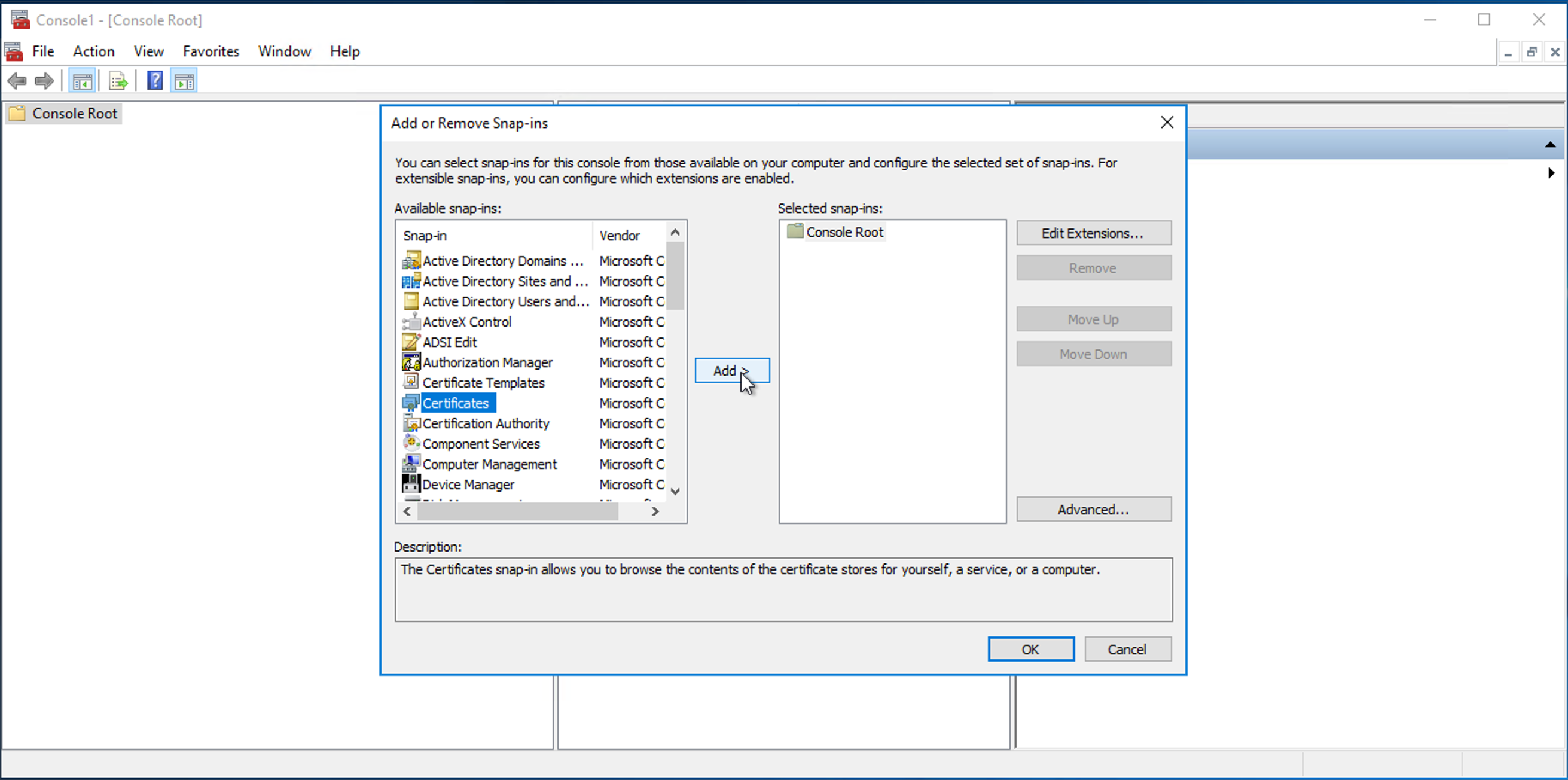Confirm the dialog with OK
This screenshot has height=780, width=1568.
coord(1030,649)
